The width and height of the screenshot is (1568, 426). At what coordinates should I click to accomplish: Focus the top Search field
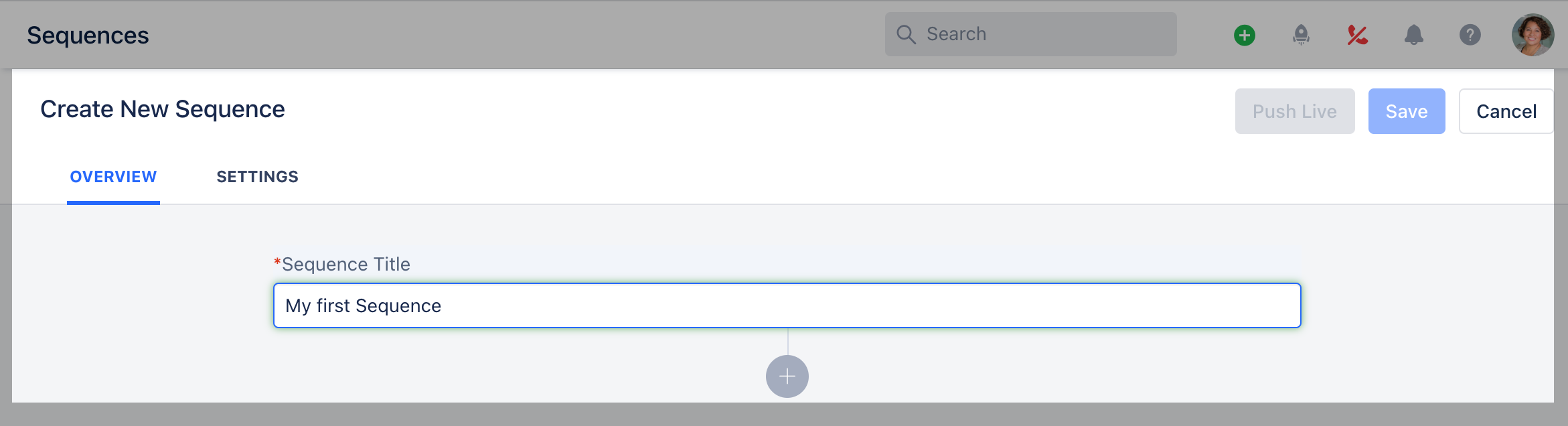1031,34
